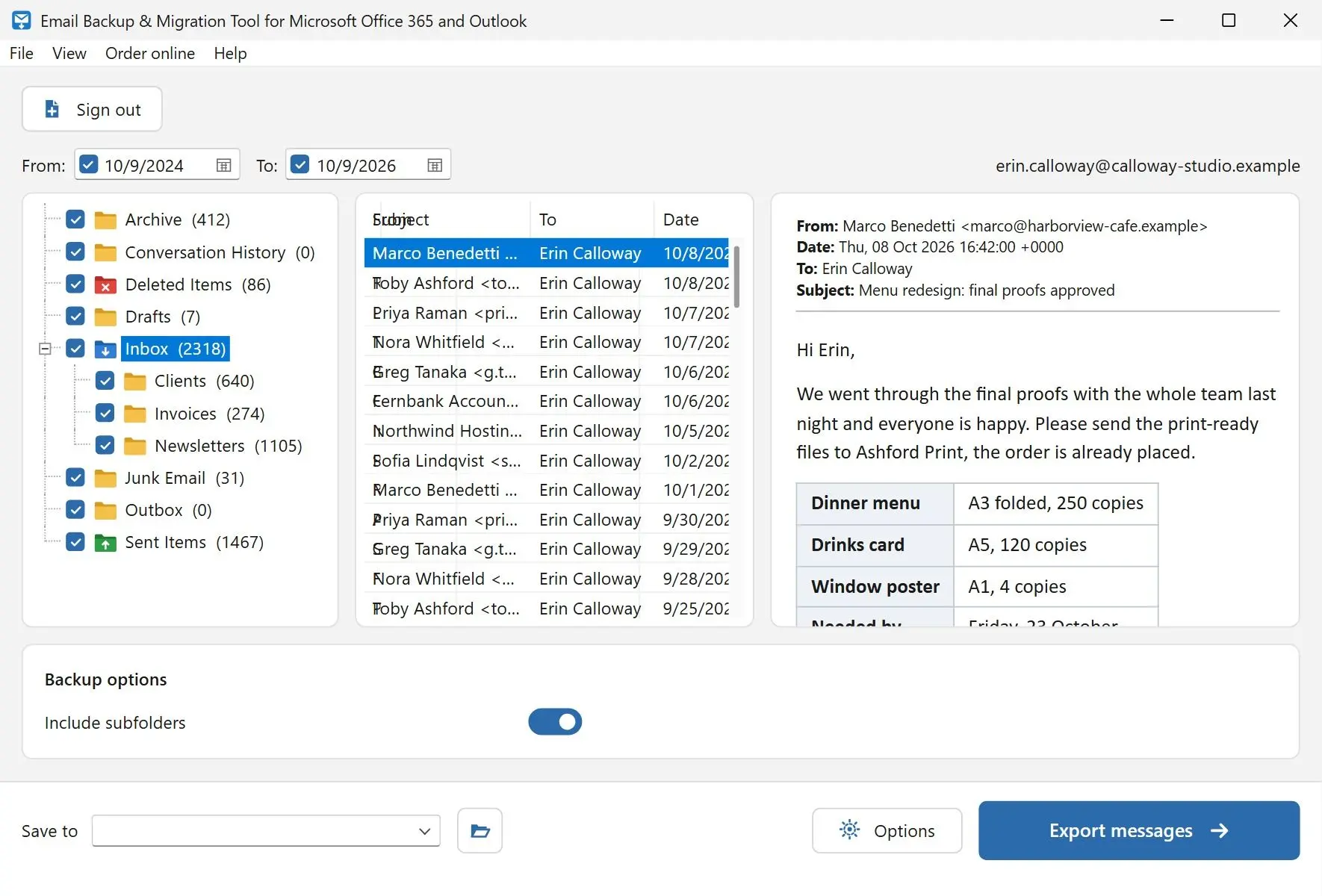Click the message list vertical scrollbar
Image resolution: width=1322 pixels, height=896 pixels.
(737, 276)
